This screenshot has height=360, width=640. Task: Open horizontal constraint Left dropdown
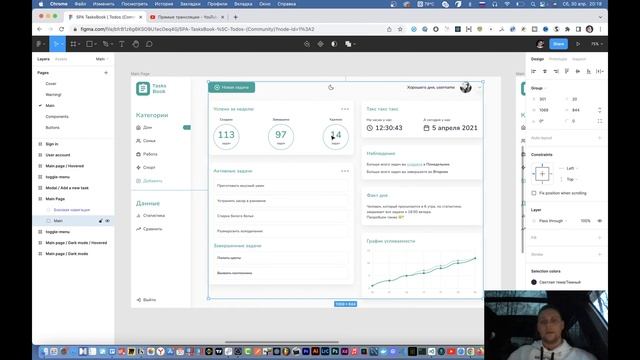click(572, 168)
